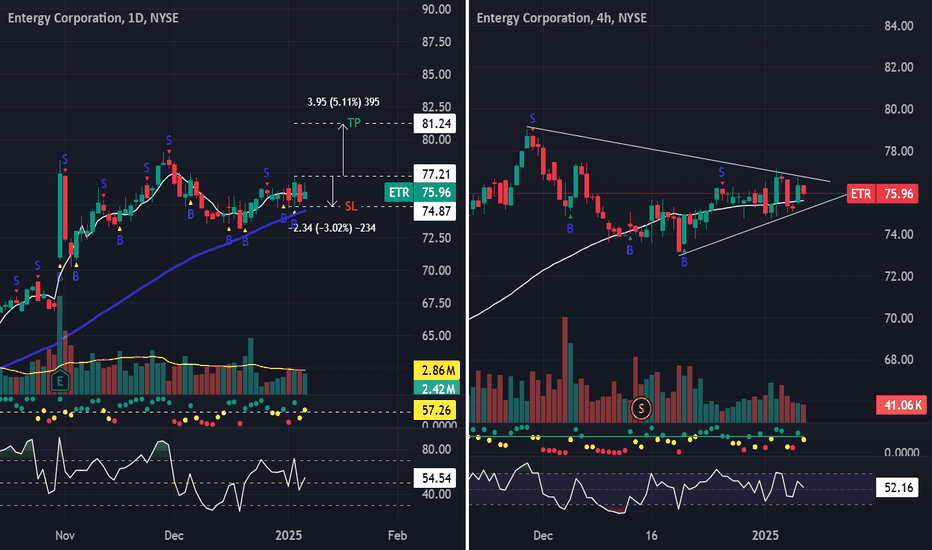Click the 77.21 entry price label
This screenshot has height=550, width=932.
436,174
